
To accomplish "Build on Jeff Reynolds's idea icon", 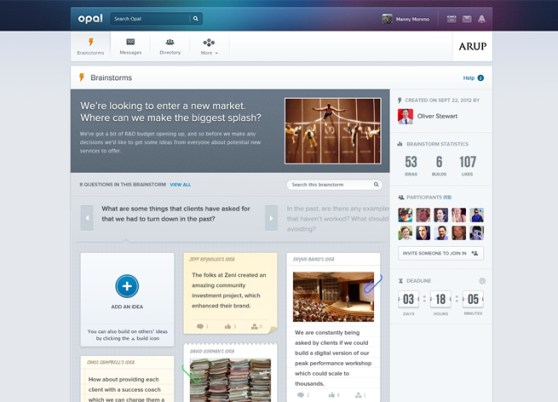I will pos(254,326).
